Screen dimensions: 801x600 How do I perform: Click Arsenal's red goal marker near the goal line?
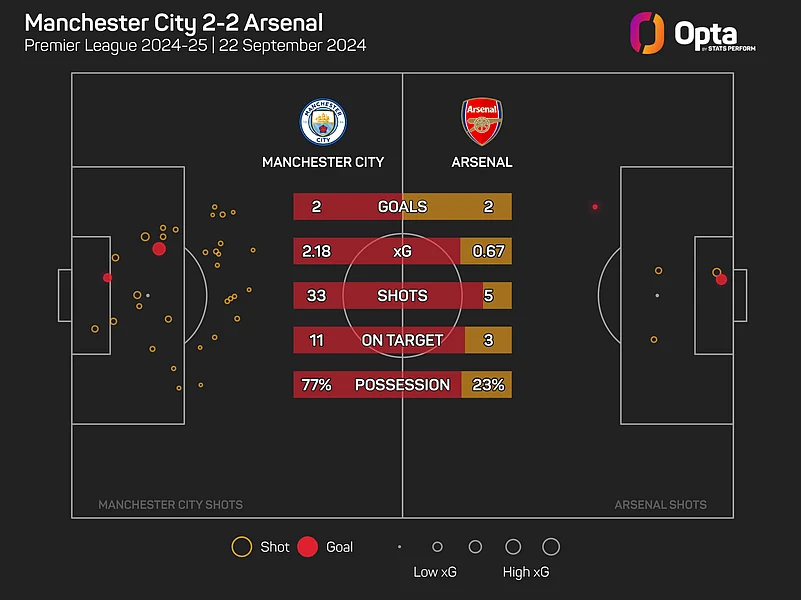[721, 279]
